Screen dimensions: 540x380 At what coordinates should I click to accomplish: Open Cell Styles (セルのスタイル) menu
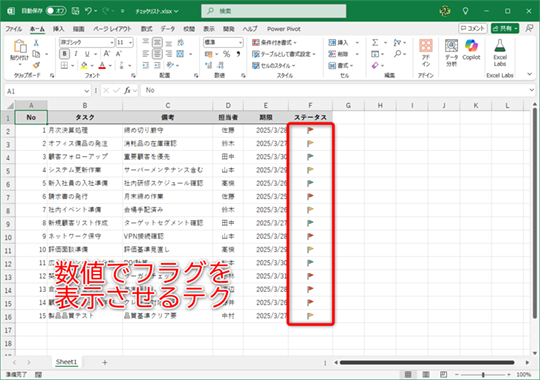coord(274,65)
